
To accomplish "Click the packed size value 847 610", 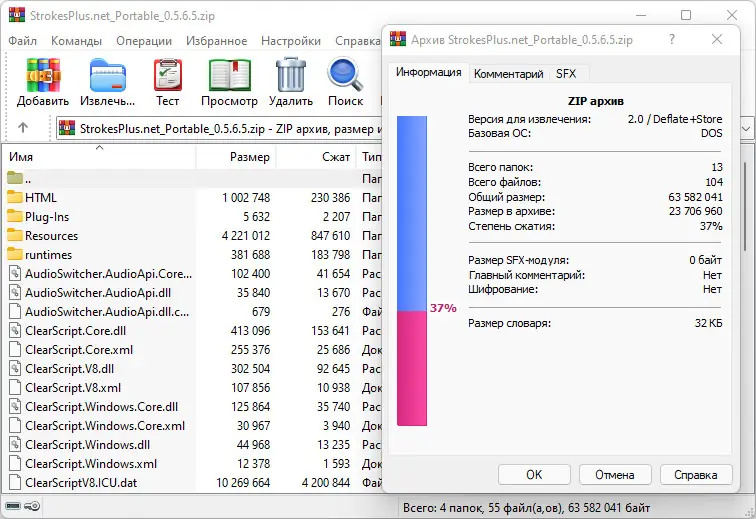I will [330, 235].
